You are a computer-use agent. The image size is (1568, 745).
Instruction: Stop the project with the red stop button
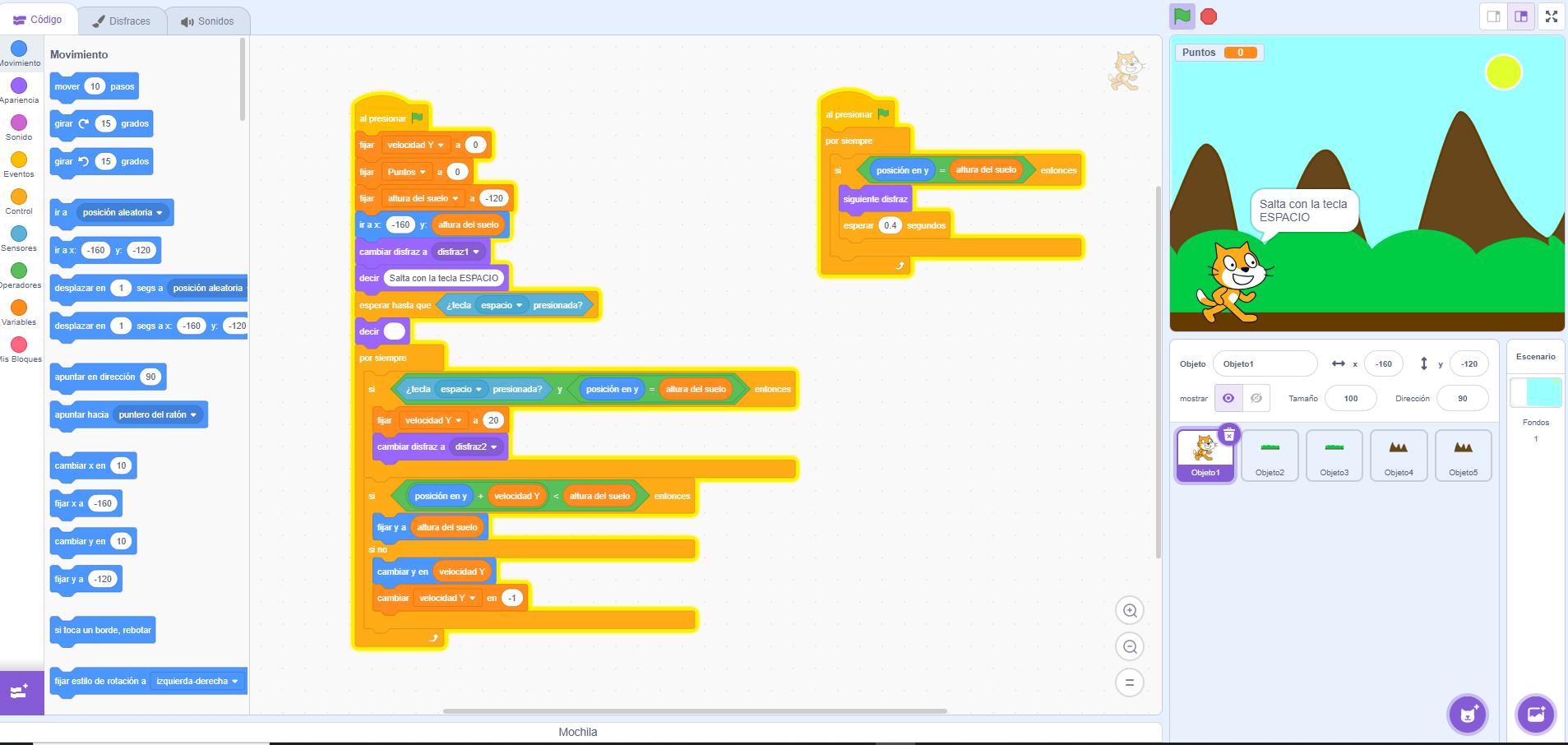click(1209, 16)
